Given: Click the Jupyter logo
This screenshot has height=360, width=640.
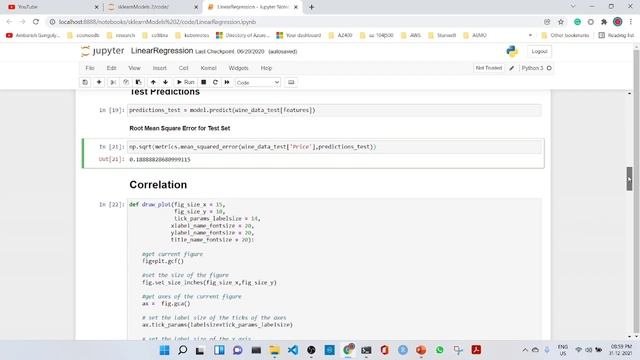Looking at the screenshot, I should [102, 51].
